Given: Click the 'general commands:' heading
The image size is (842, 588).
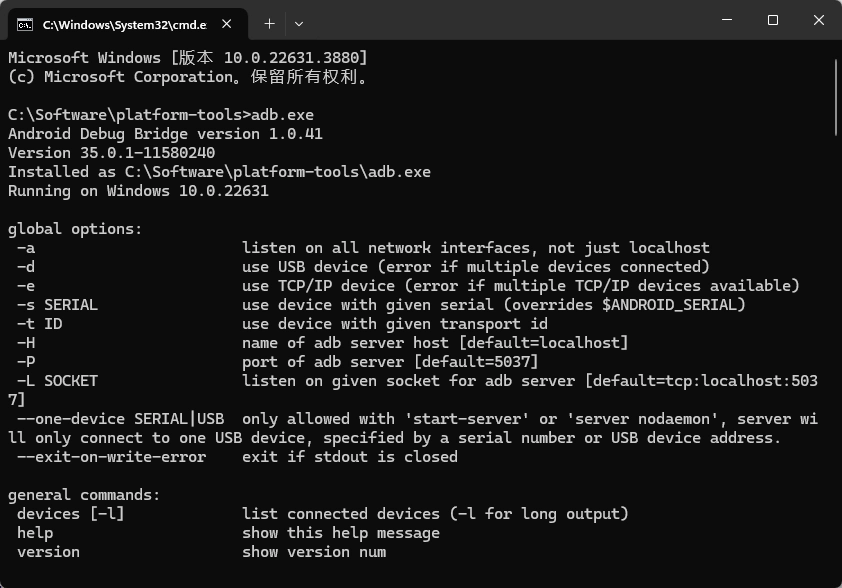Looking at the screenshot, I should 84,495.
